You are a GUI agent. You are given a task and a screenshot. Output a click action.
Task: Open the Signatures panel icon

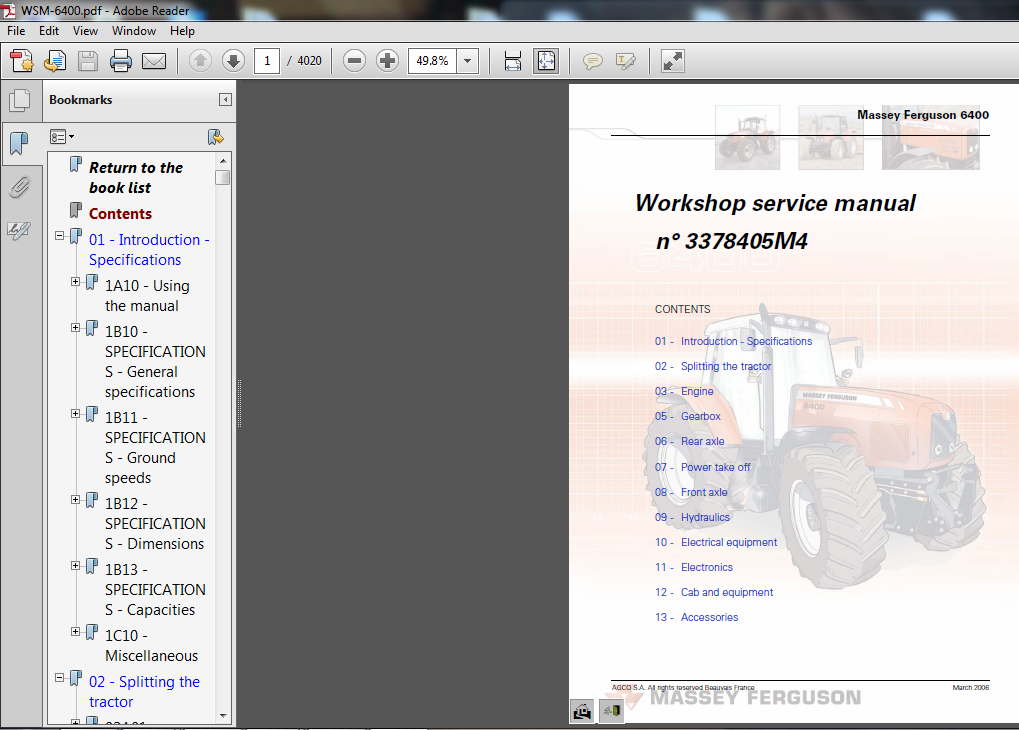coord(19,230)
